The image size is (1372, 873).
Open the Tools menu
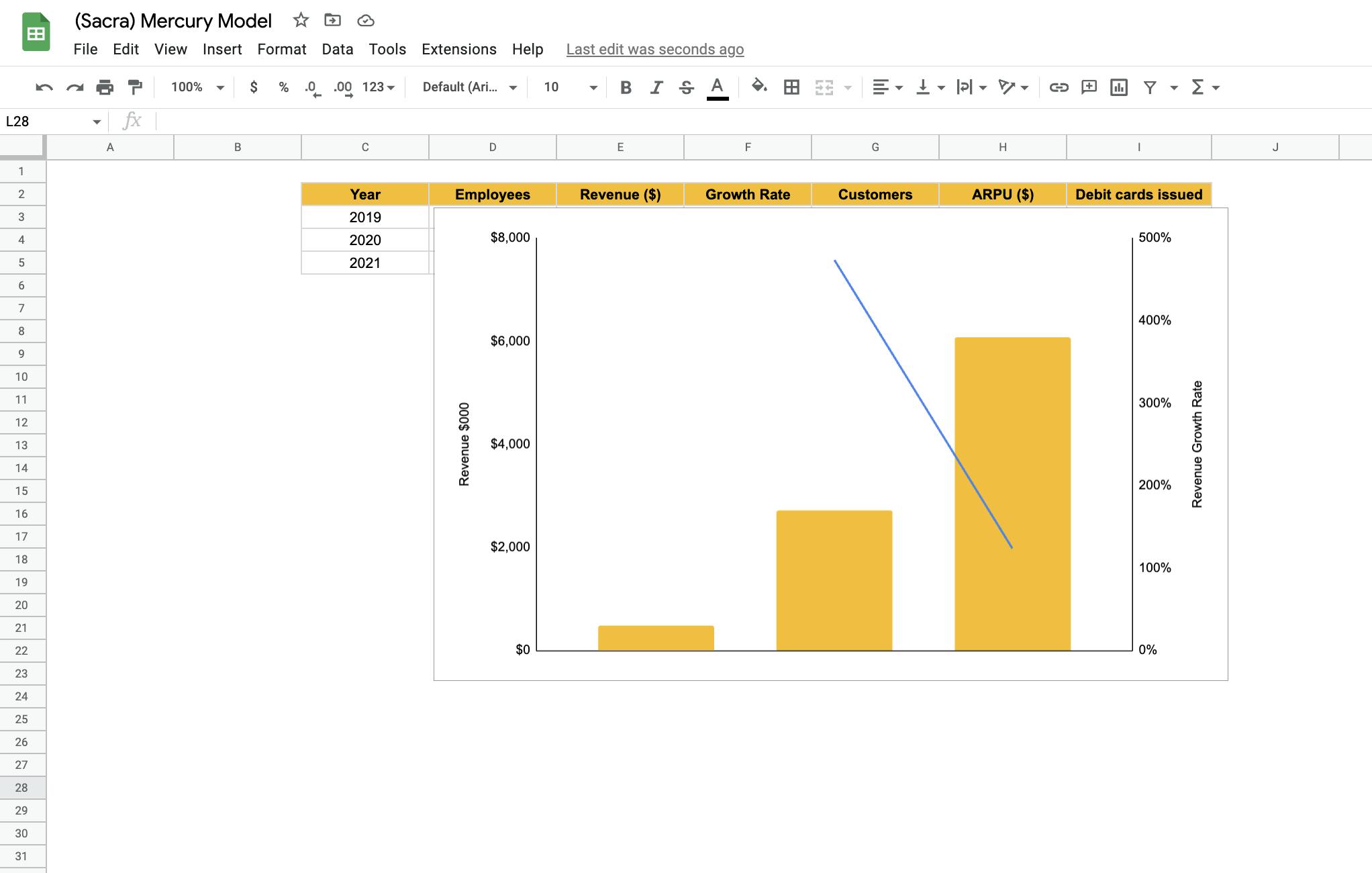click(x=387, y=49)
